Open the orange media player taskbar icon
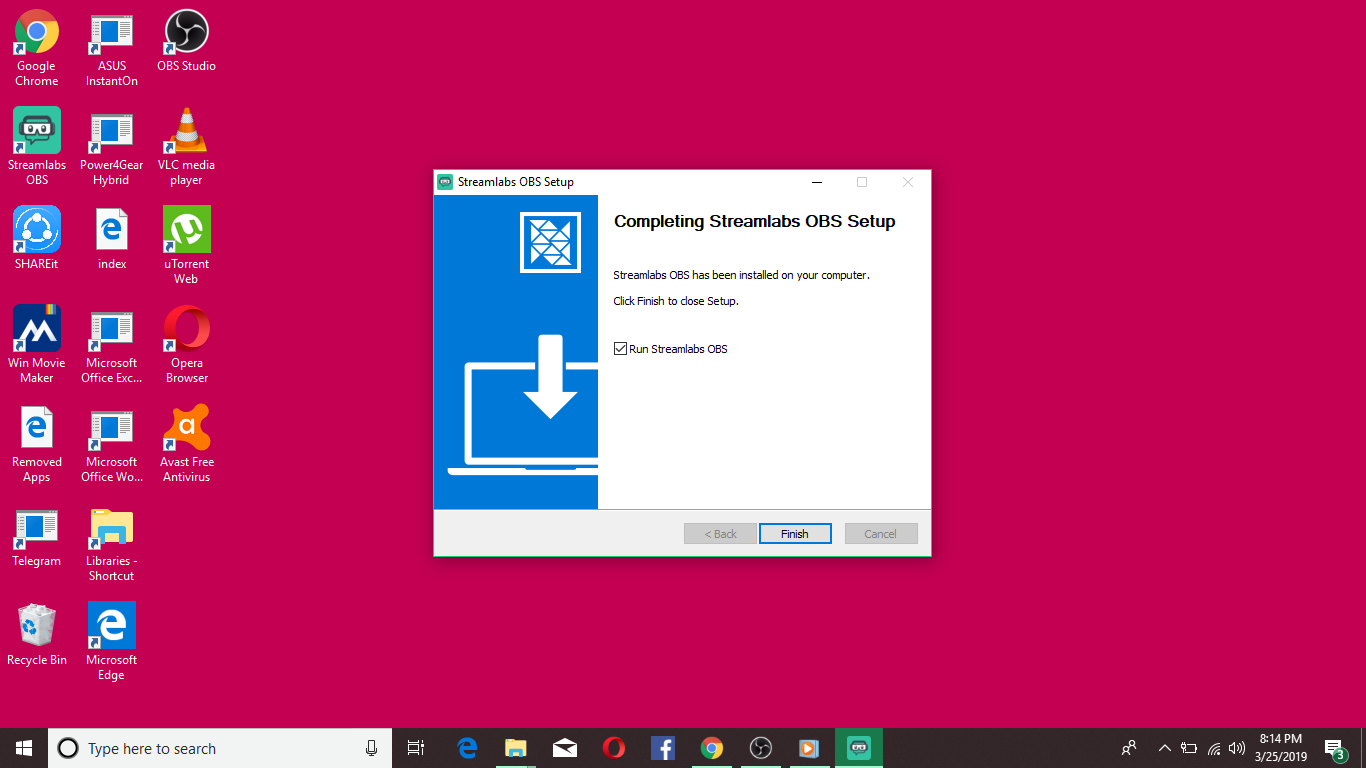This screenshot has height=768, width=1366. pyautogui.click(x=810, y=748)
